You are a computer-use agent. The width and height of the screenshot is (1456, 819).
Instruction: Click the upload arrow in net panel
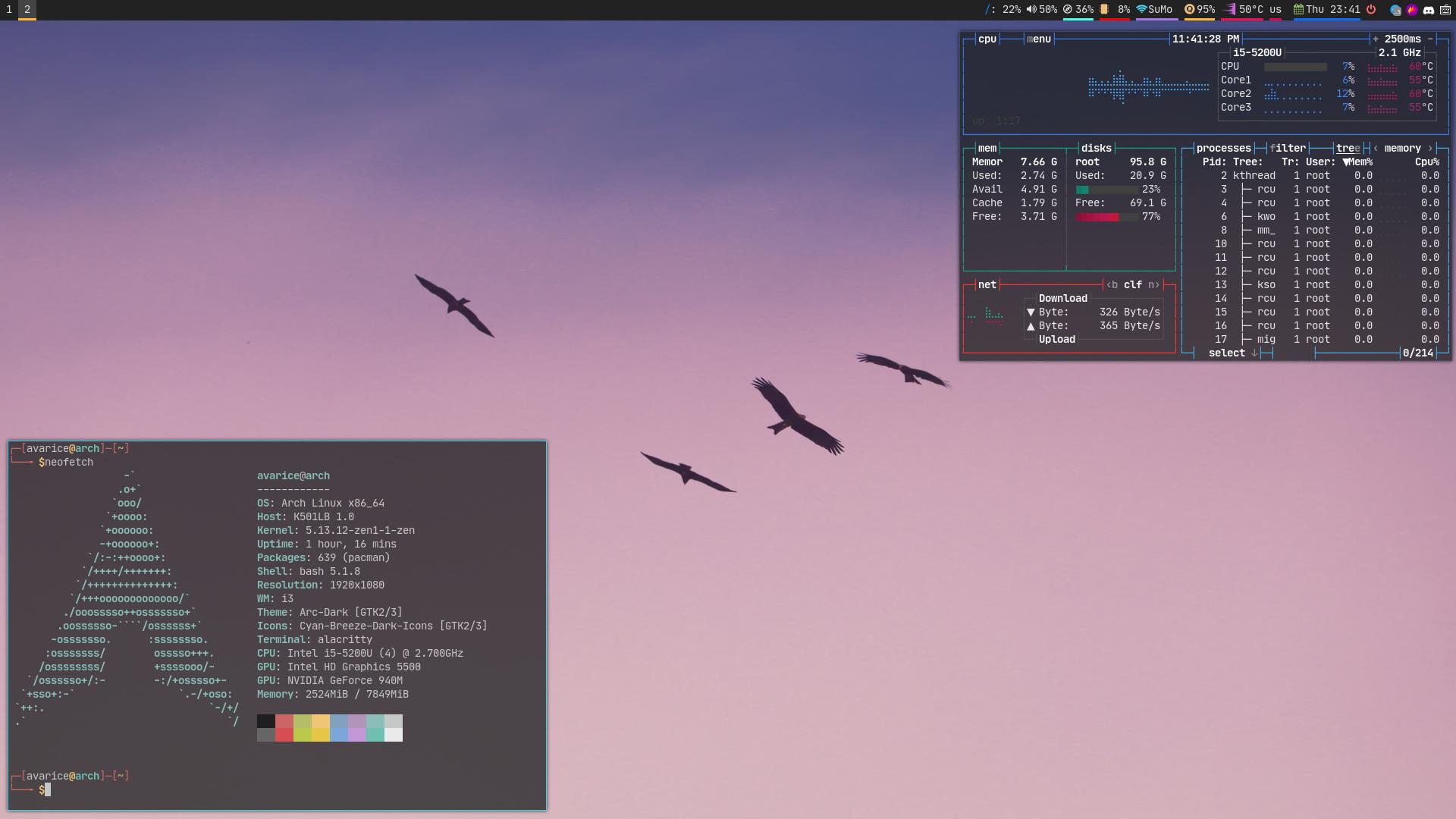tap(1031, 326)
